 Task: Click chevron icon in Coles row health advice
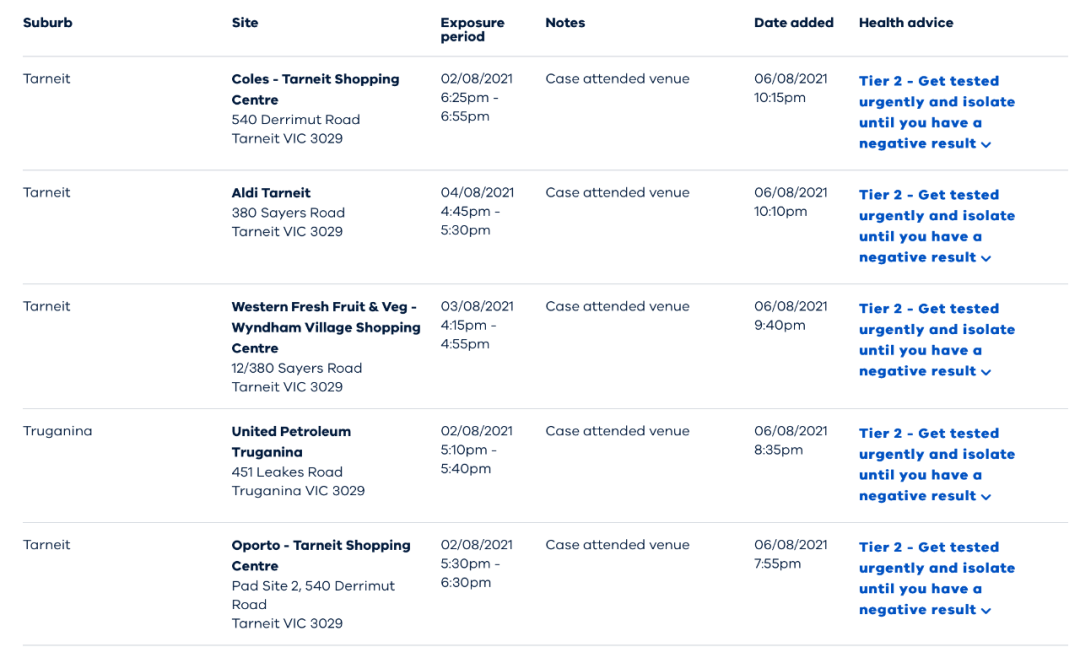(x=986, y=145)
